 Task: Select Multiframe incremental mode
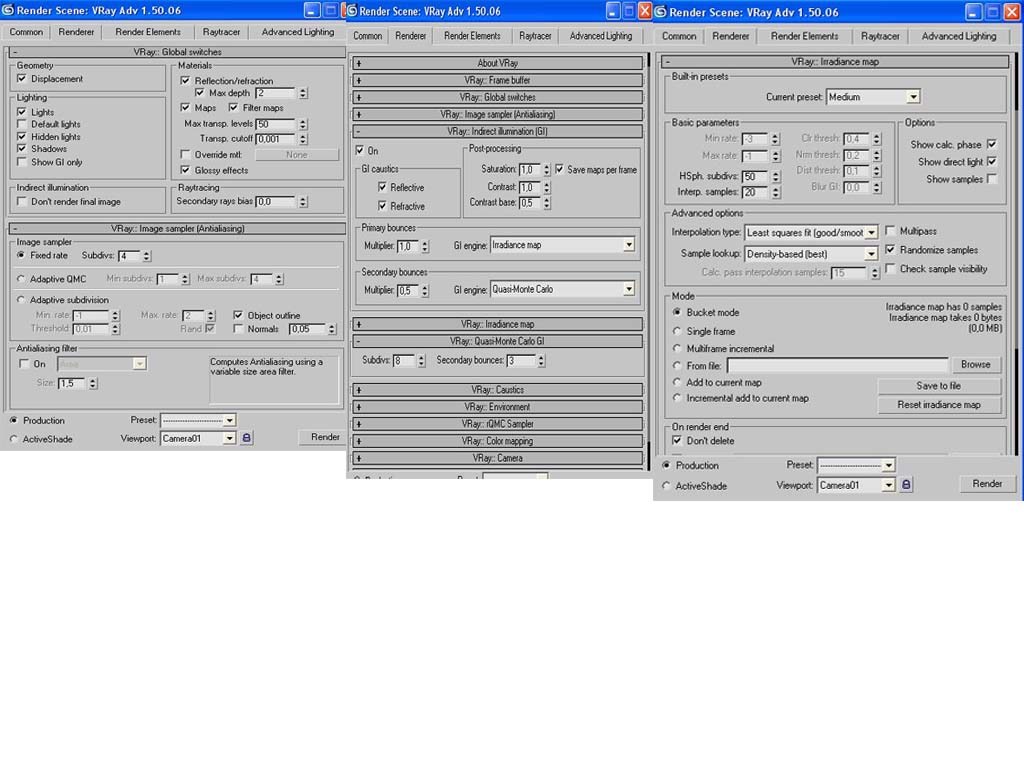coord(677,348)
